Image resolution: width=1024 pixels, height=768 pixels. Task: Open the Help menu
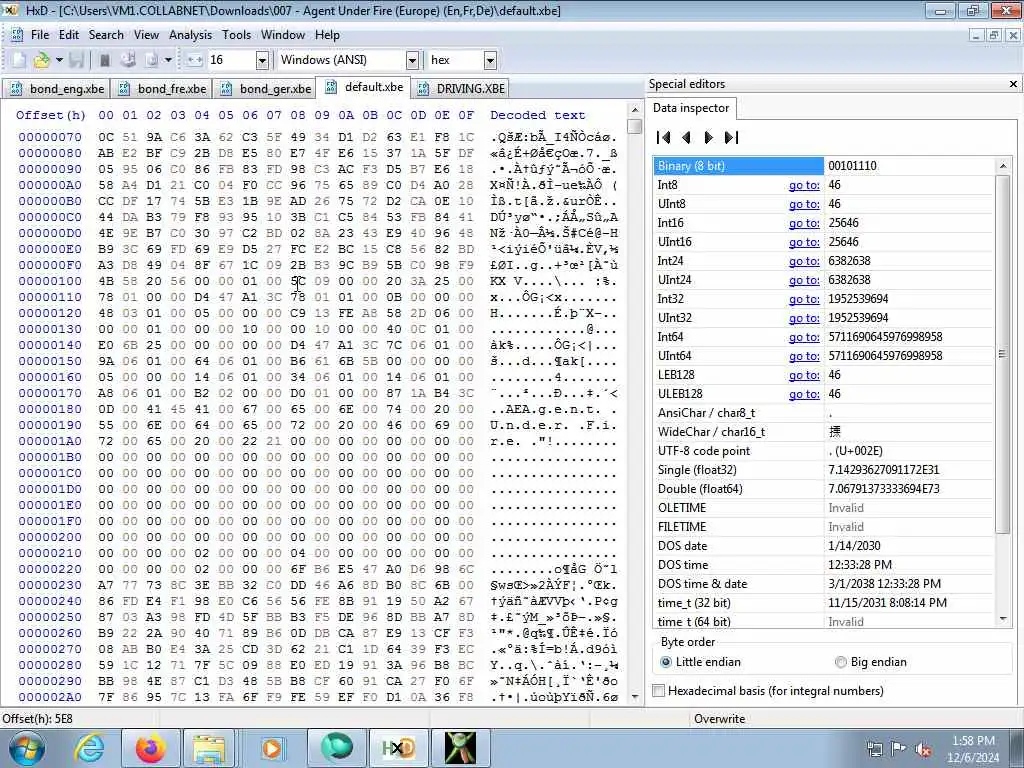click(x=327, y=35)
